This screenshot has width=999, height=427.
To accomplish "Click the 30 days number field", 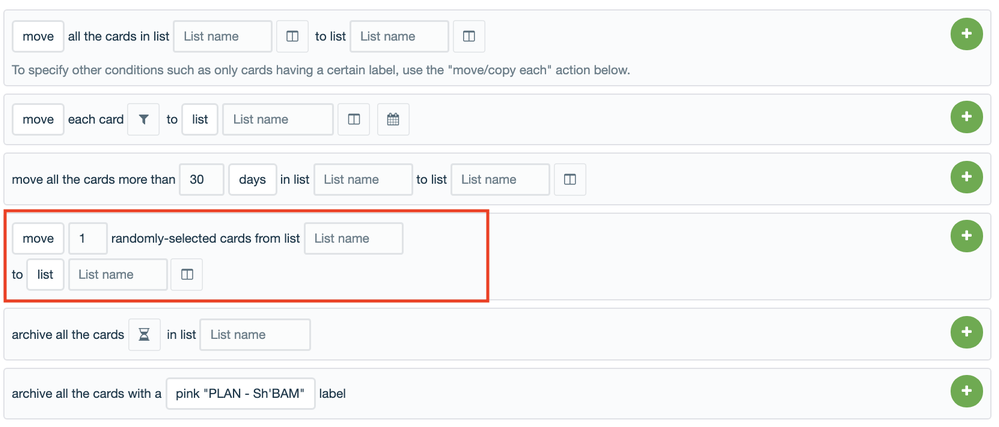I will (x=201, y=180).
